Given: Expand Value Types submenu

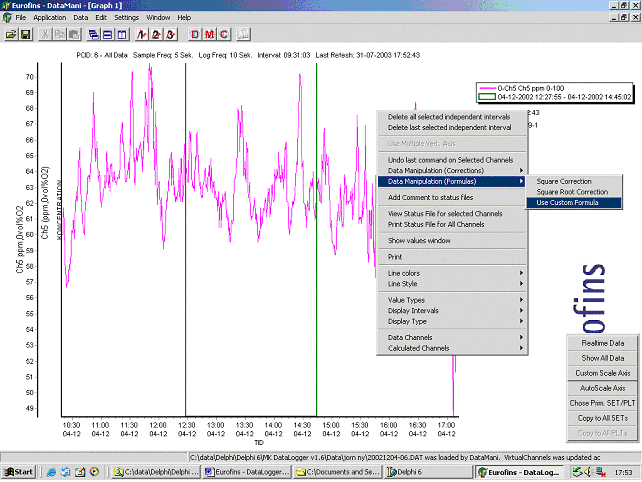Looking at the screenshot, I should (452, 300).
